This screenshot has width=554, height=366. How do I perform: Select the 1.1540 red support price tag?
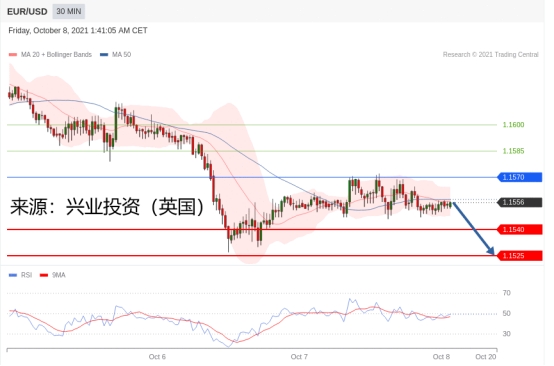tap(519, 230)
